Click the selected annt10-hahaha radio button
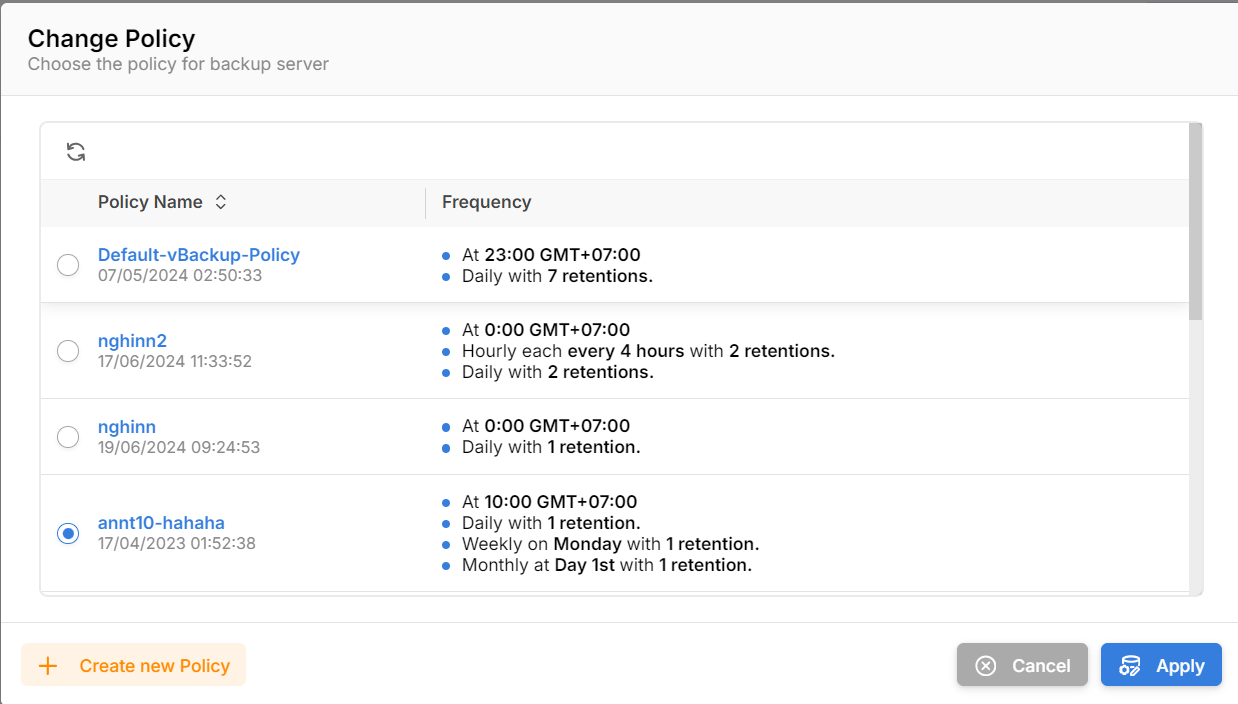 pos(68,534)
